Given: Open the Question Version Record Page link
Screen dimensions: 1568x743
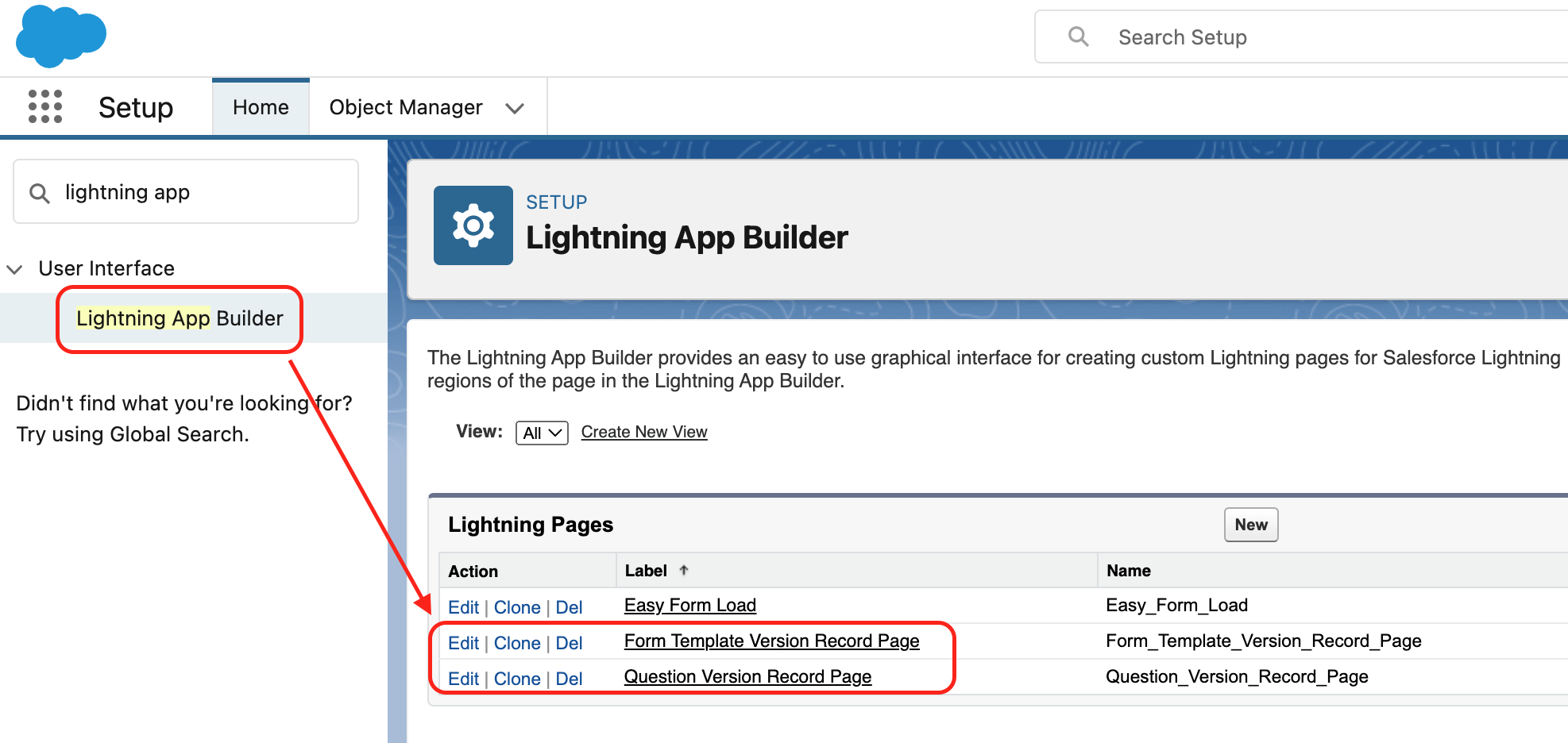Looking at the screenshot, I should 748,677.
